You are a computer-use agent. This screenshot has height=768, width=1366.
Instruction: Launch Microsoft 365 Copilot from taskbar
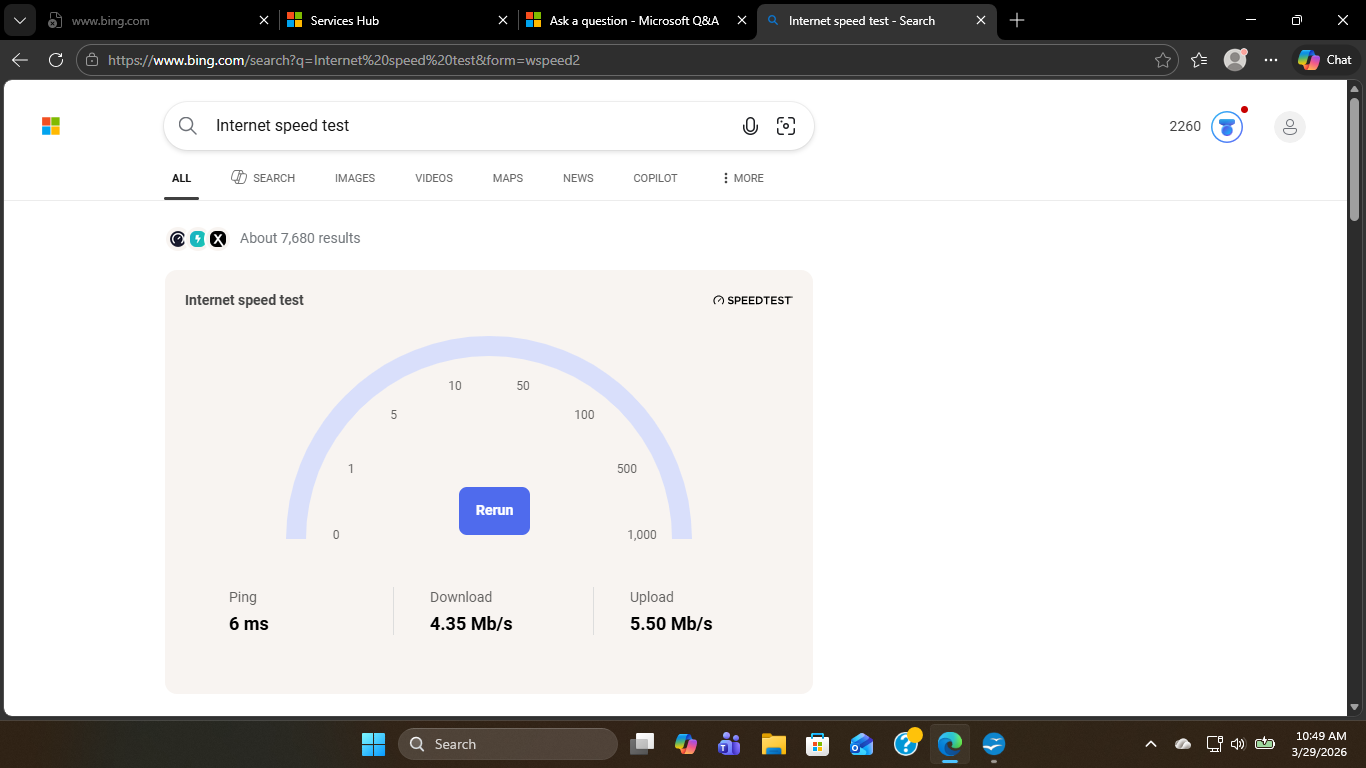685,744
